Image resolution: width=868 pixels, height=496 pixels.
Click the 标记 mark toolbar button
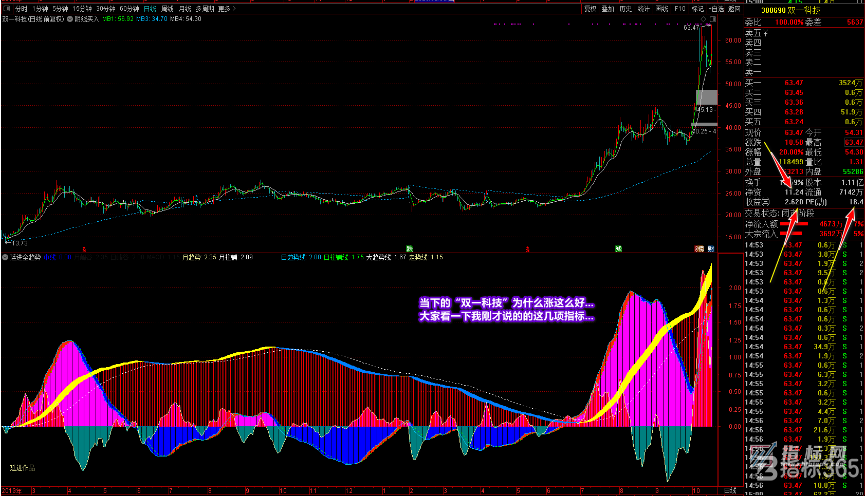698,9
